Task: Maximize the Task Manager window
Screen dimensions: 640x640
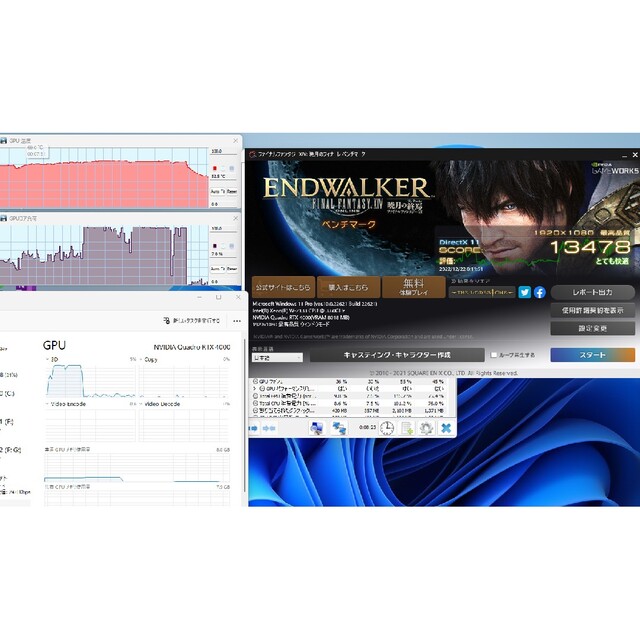Action: [x=218, y=297]
